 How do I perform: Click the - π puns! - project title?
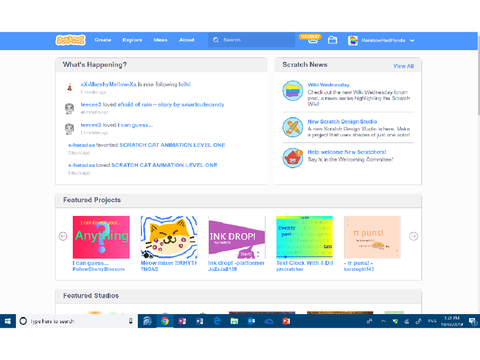[359, 263]
